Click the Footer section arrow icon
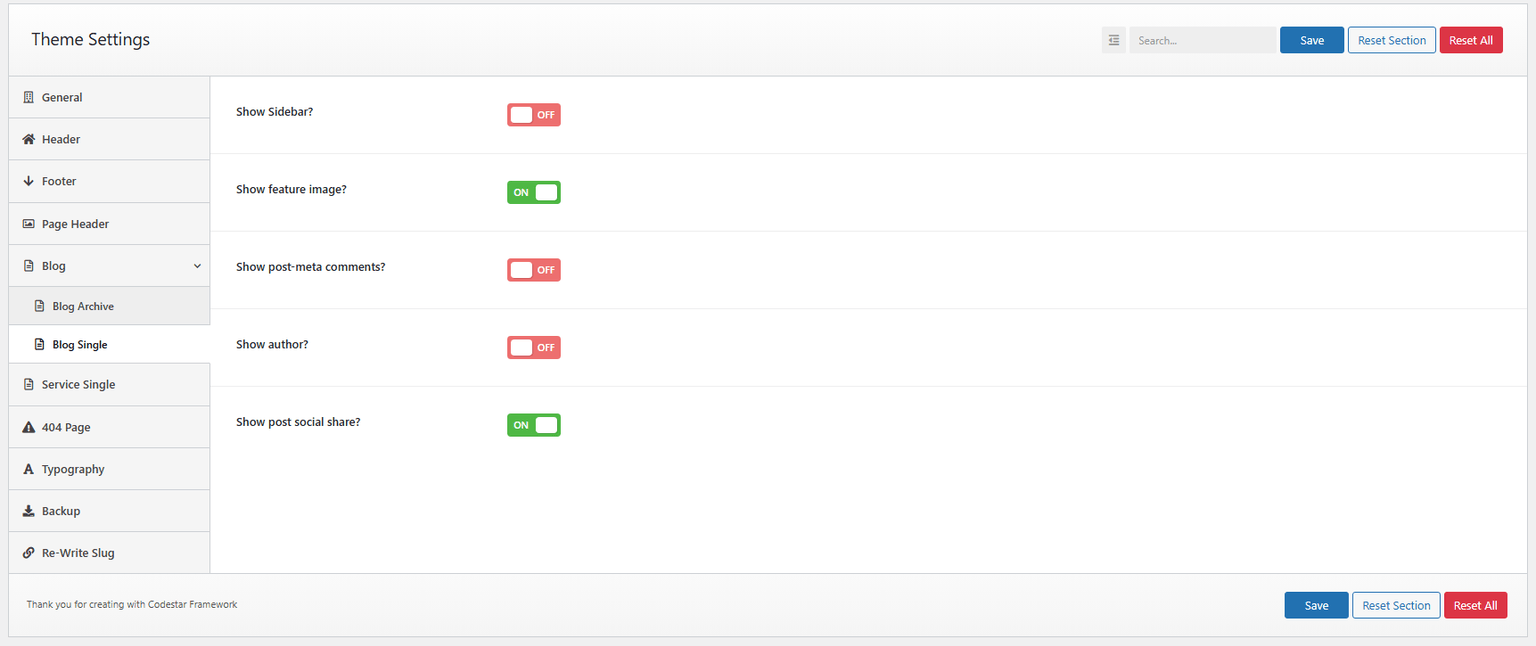The height and width of the screenshot is (646, 1536). [26, 181]
